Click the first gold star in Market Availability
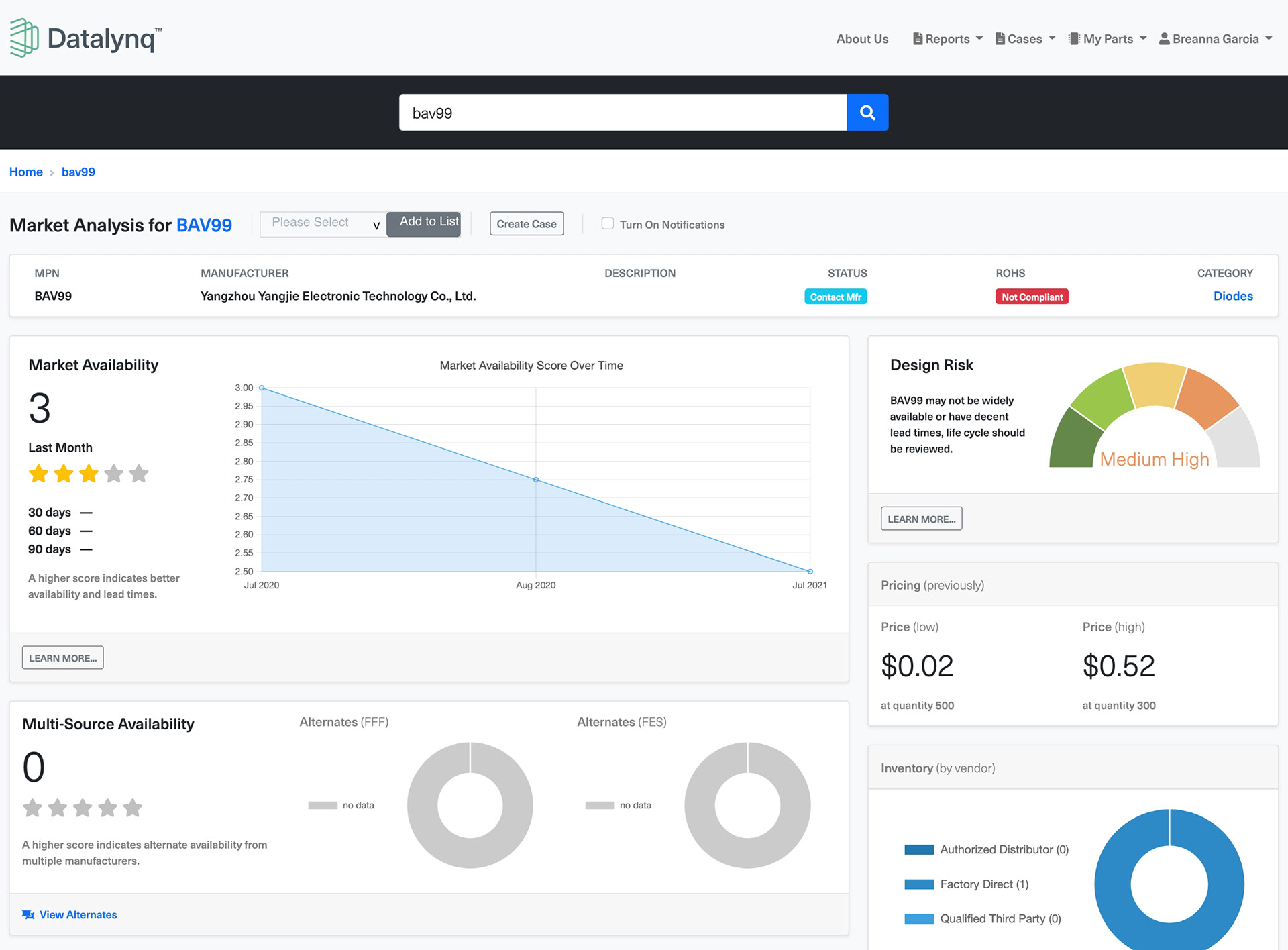 [39, 474]
